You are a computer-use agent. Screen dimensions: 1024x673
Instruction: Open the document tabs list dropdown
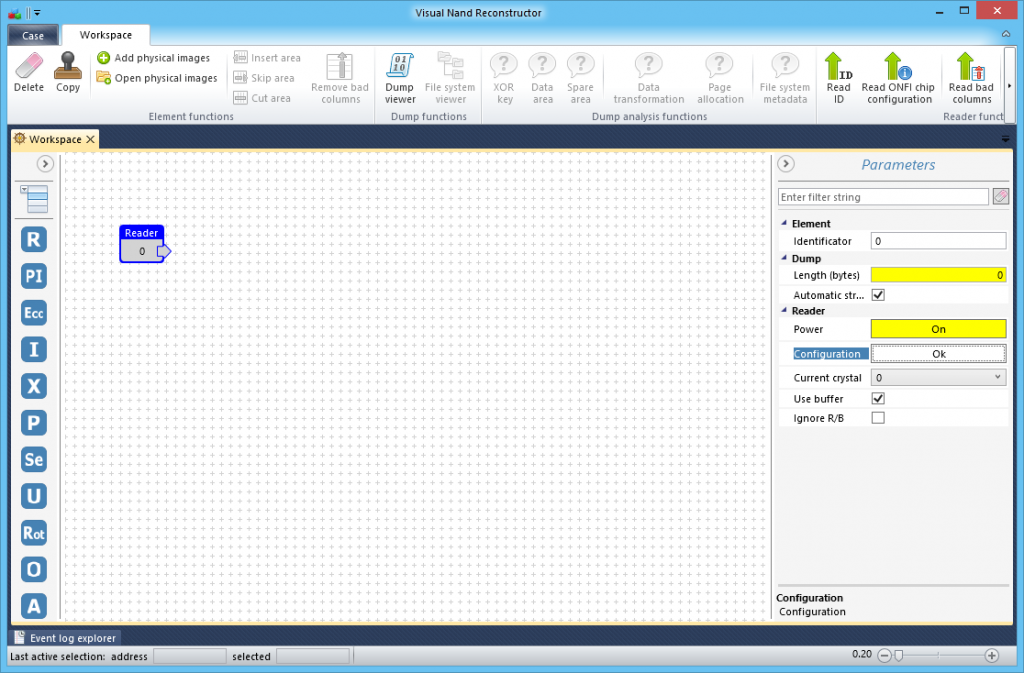click(x=1005, y=139)
